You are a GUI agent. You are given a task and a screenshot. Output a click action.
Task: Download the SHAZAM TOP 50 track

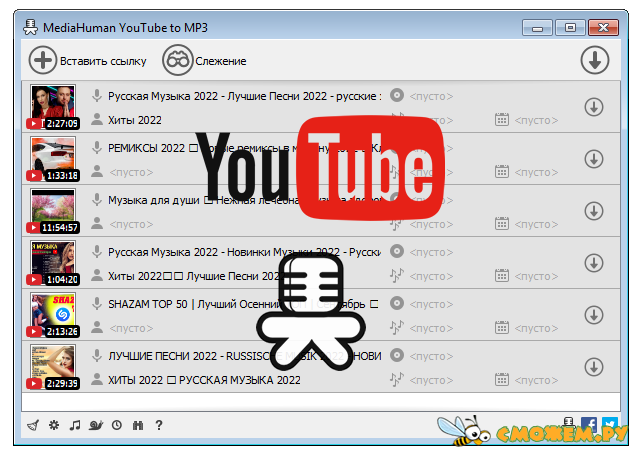(593, 315)
